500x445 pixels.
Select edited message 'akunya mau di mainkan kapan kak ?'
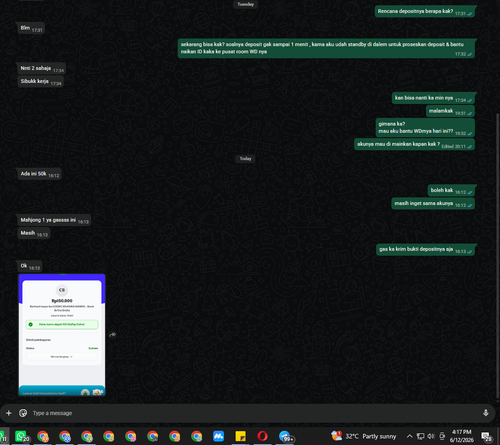point(414,144)
